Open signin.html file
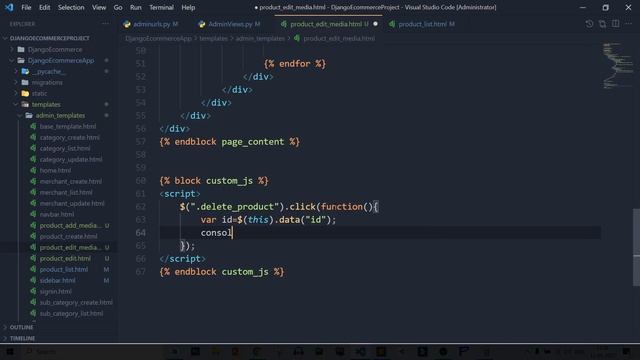Screen dimensions: 640x360 [x=56, y=291]
